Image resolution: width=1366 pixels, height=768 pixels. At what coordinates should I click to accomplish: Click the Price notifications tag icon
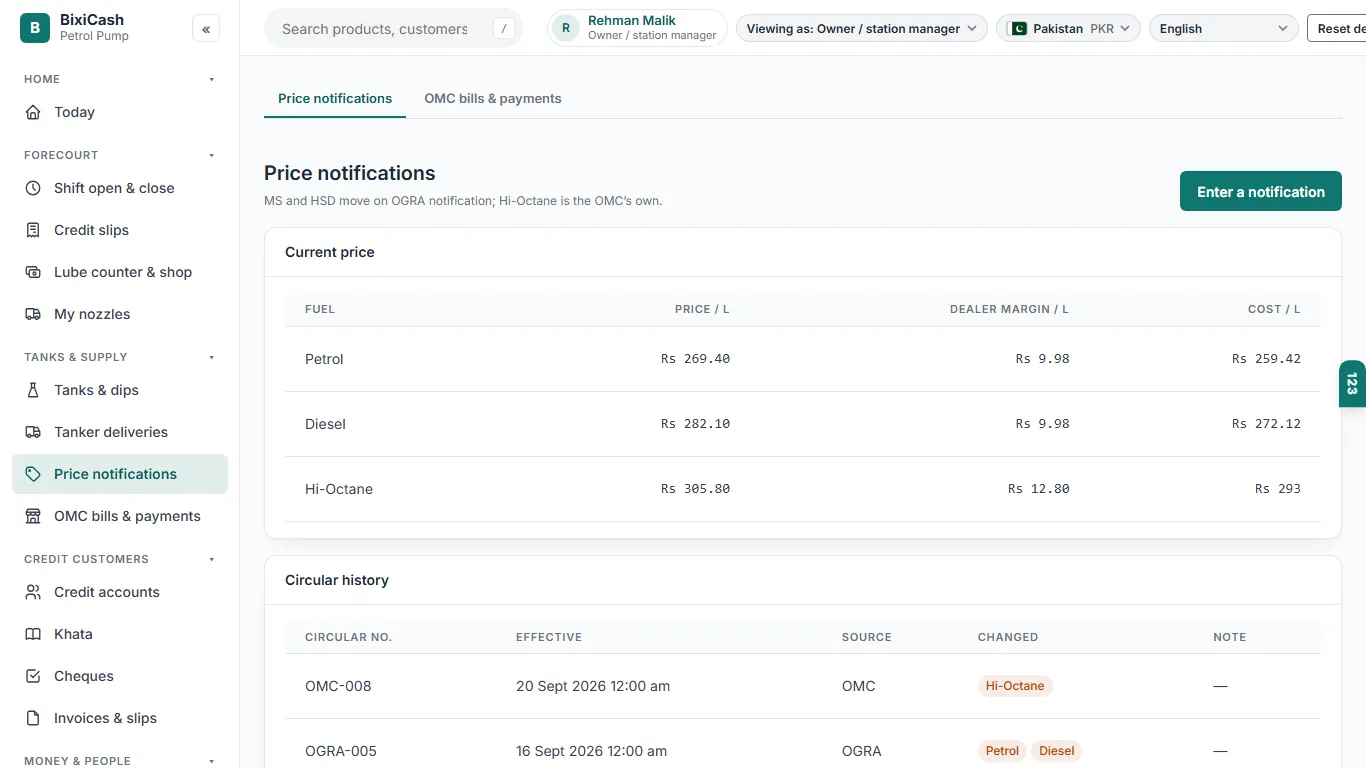tap(33, 474)
